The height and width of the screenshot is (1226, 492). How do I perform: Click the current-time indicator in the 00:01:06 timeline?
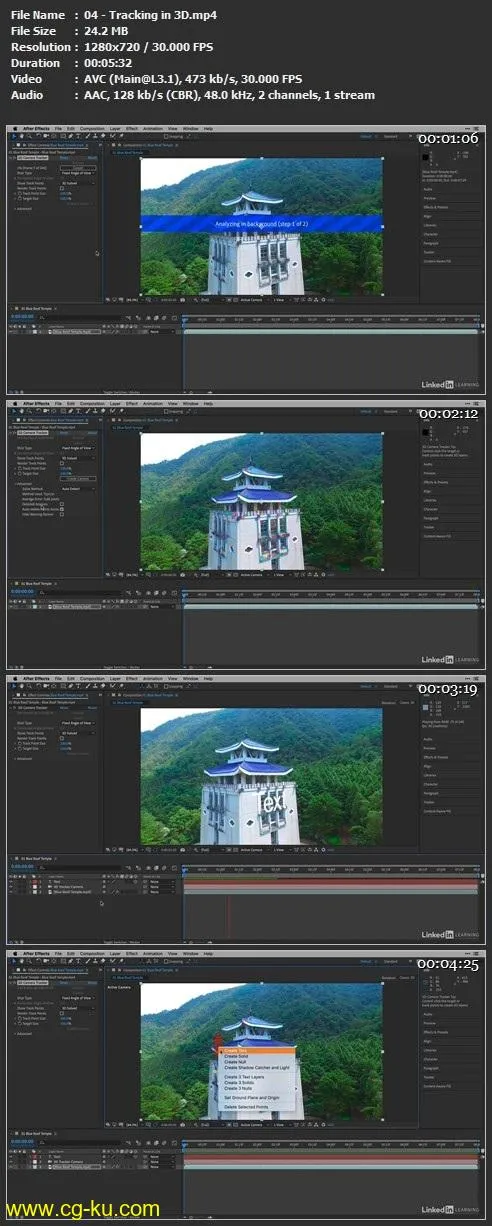point(184,317)
